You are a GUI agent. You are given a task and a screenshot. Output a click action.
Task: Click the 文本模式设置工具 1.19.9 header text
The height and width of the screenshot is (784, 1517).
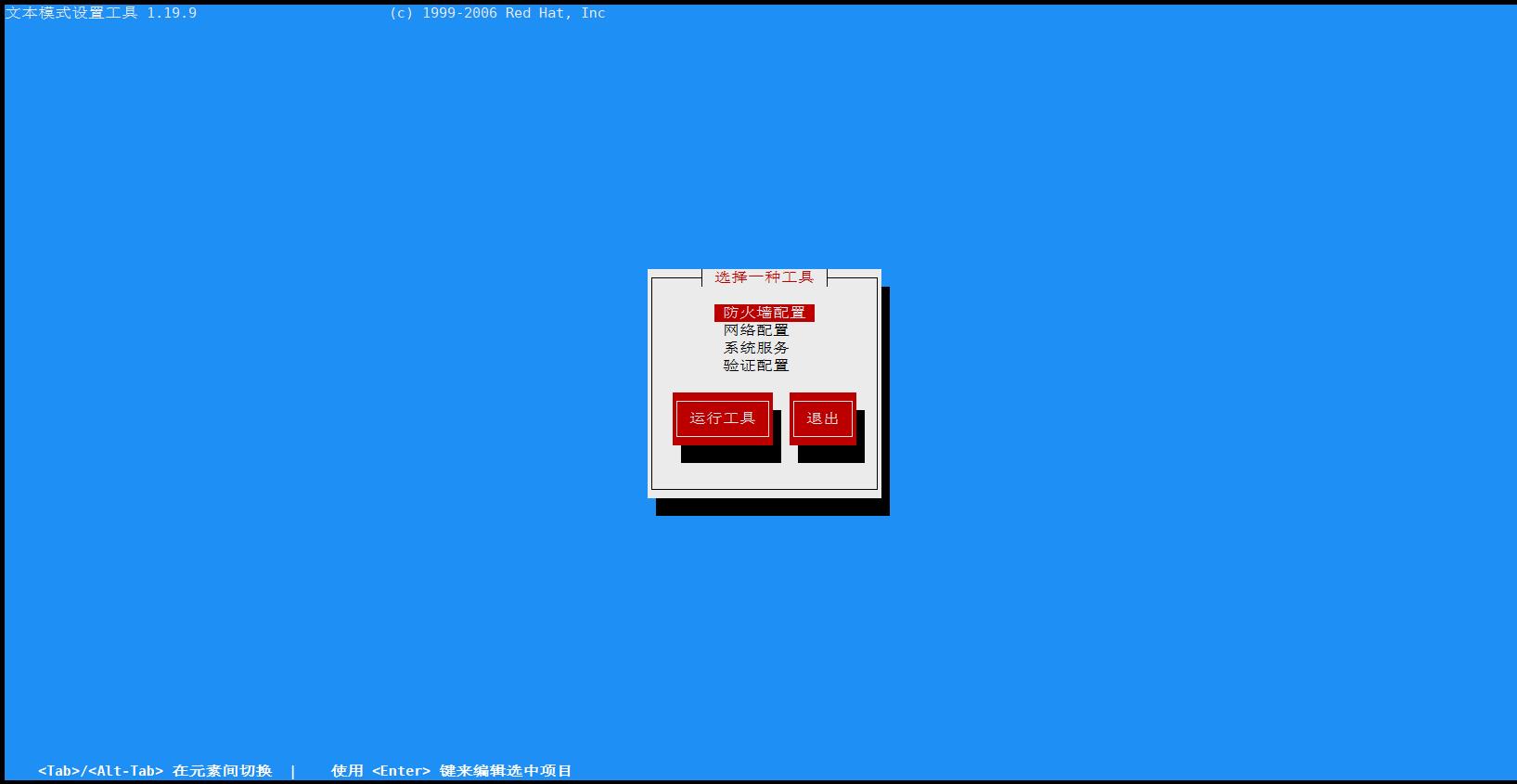[101, 13]
